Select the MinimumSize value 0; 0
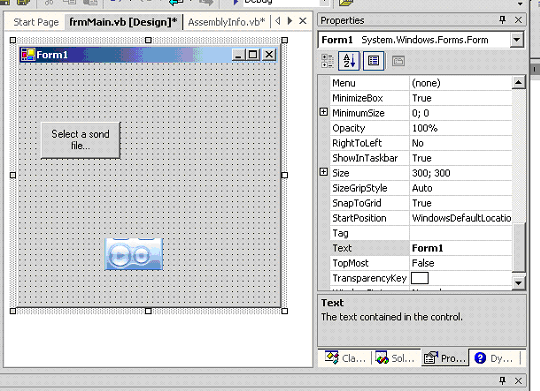The width and height of the screenshot is (540, 391). click(461, 113)
